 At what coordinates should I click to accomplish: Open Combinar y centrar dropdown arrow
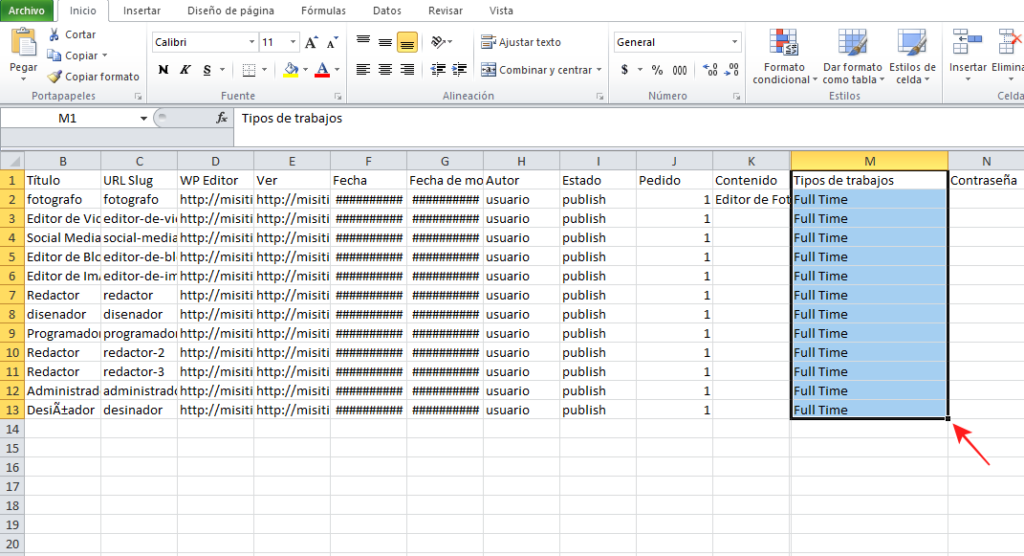[599, 69]
